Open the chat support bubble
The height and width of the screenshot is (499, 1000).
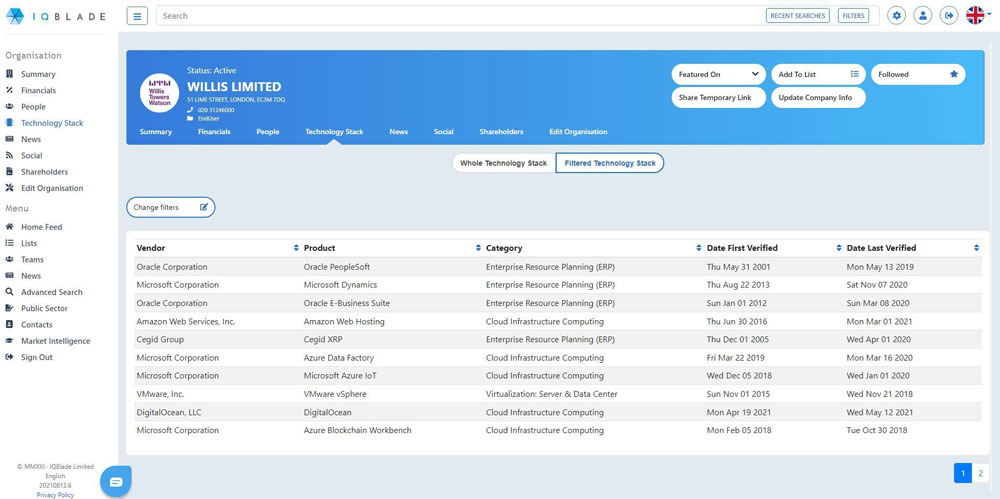coord(116,482)
